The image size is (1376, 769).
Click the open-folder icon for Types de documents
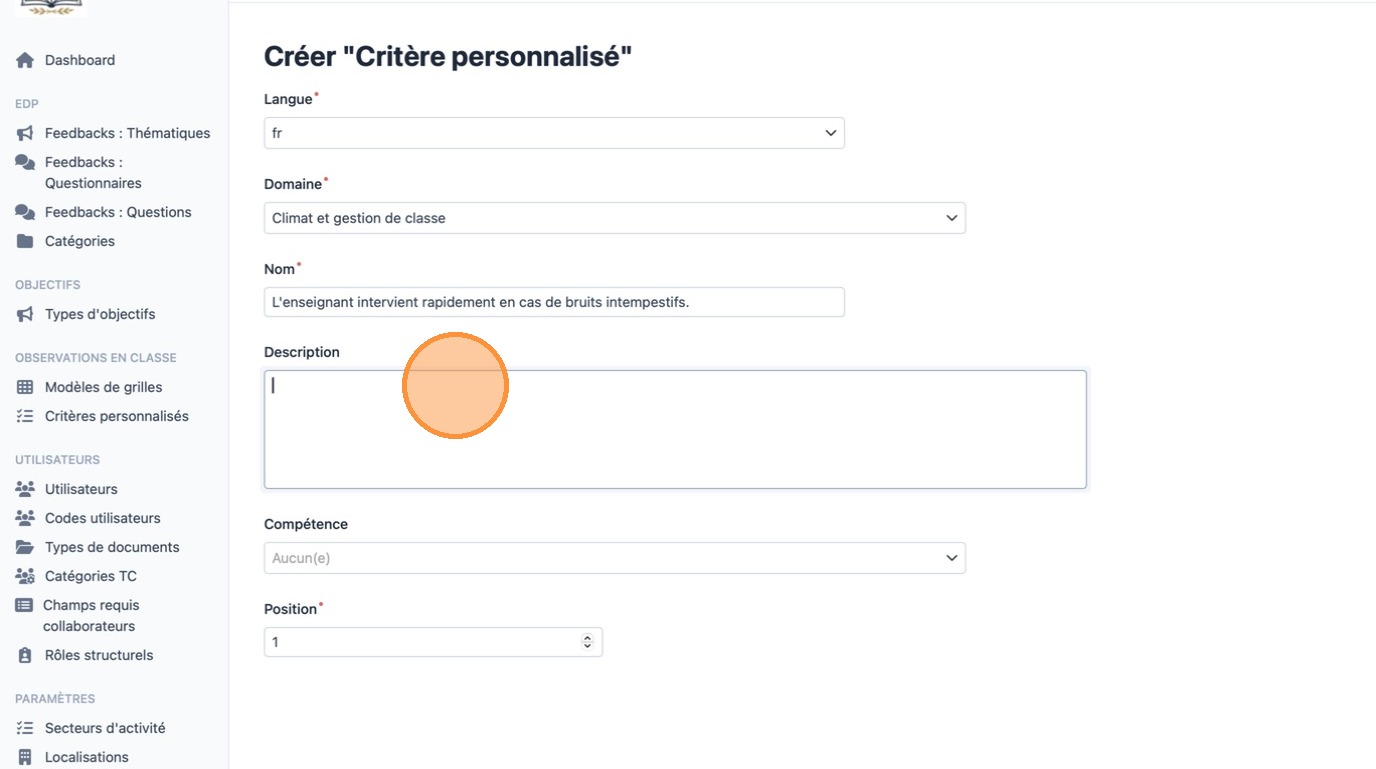[25, 547]
